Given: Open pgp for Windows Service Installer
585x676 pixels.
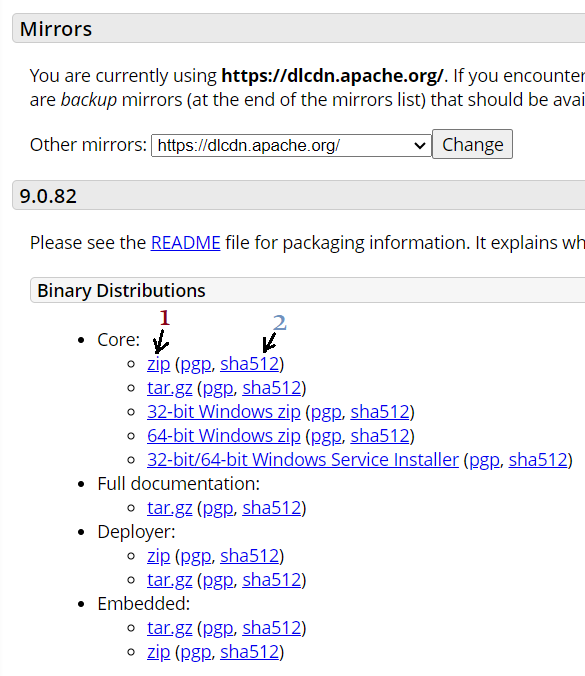Looking at the screenshot, I should (484, 460).
